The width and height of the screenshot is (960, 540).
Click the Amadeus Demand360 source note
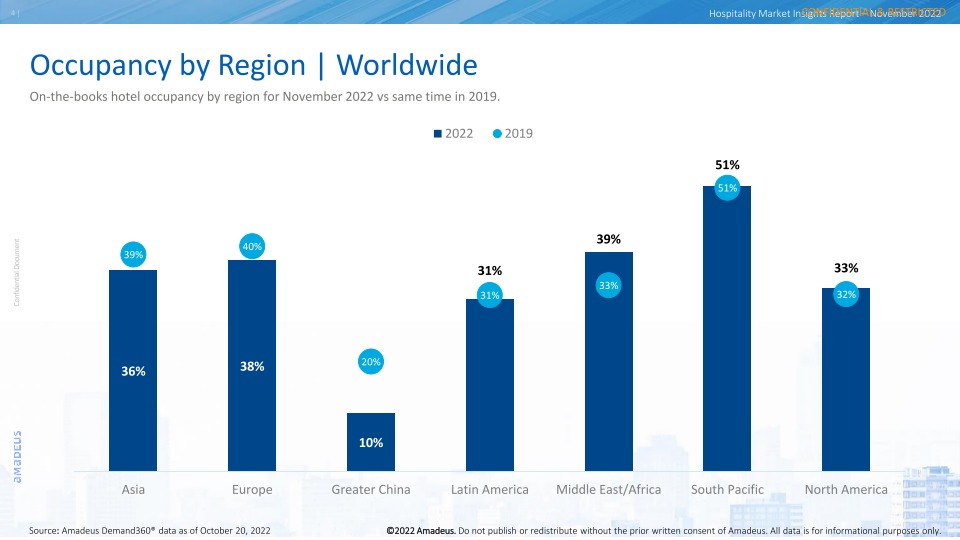149,531
